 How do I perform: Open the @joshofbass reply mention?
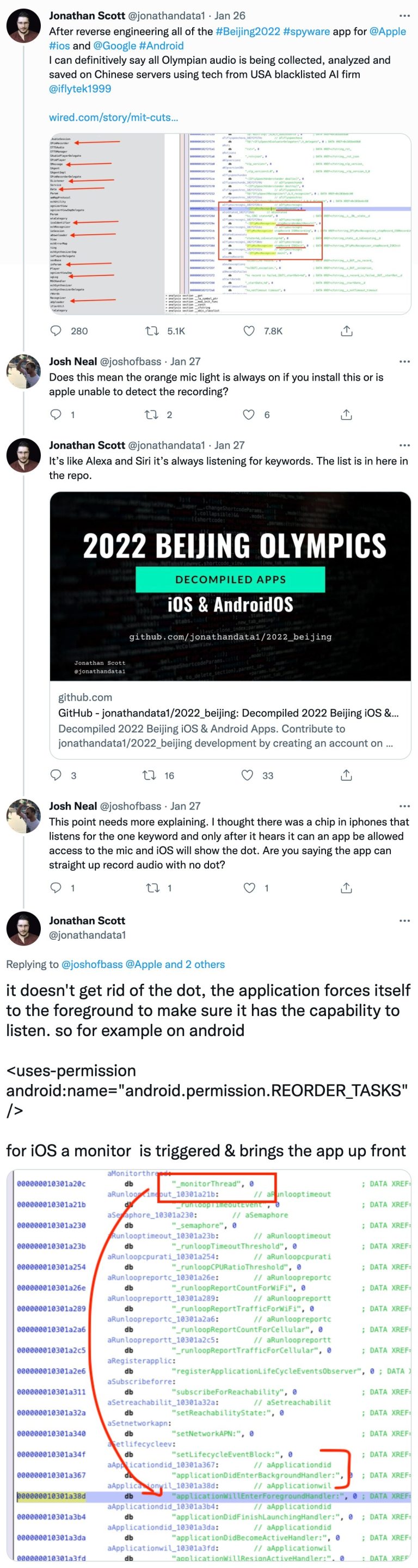[92, 964]
